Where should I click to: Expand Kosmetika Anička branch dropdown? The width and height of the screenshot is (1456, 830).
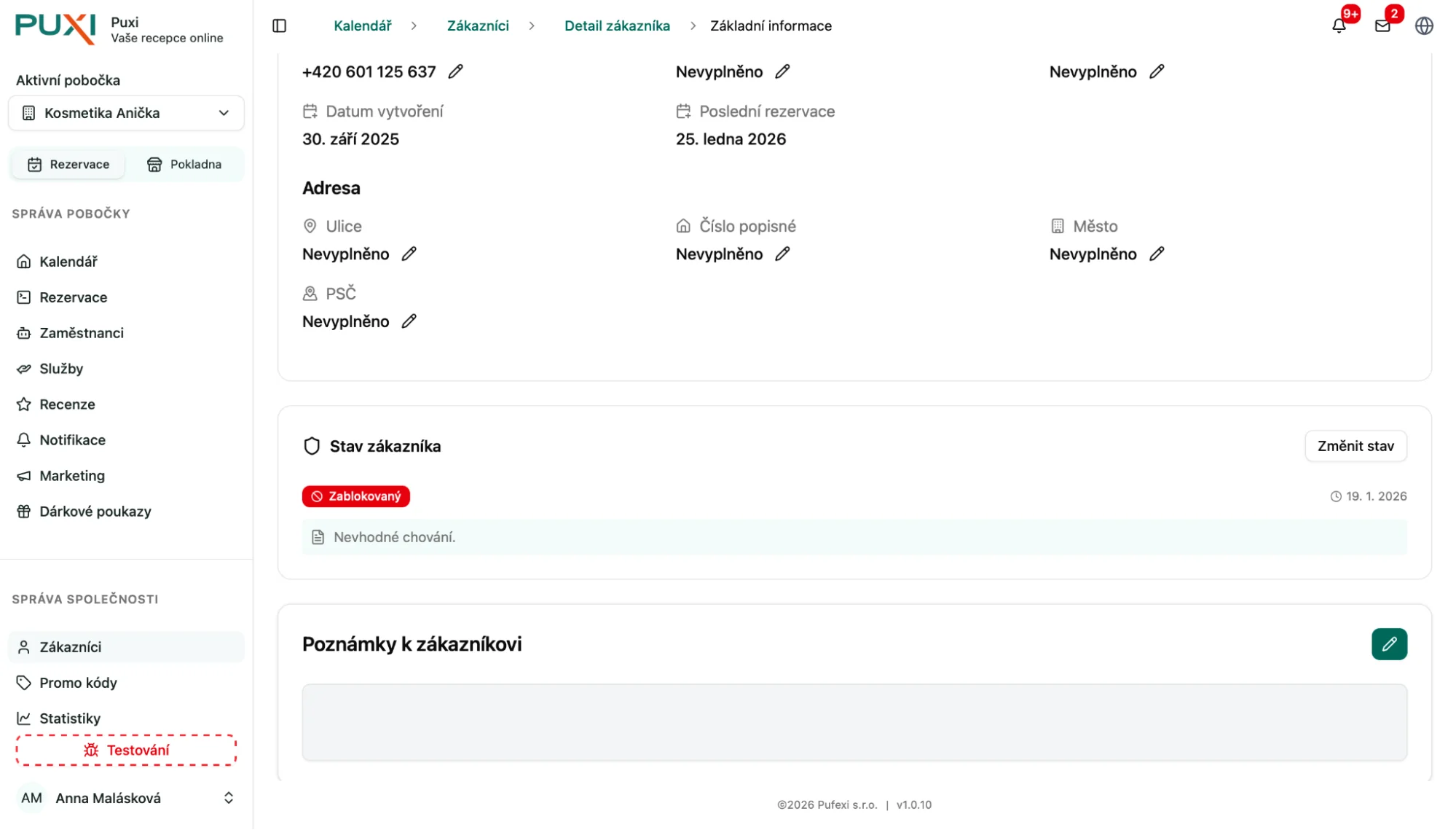pyautogui.click(x=126, y=113)
